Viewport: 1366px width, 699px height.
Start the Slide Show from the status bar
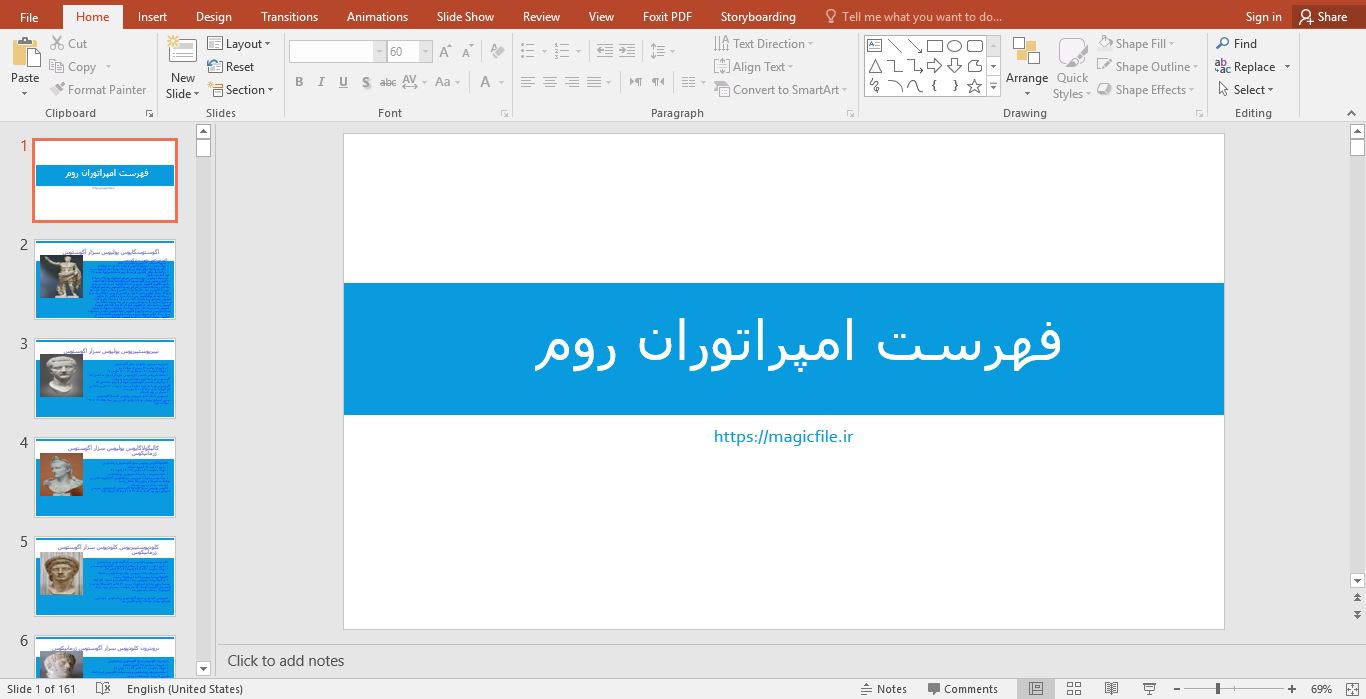pyautogui.click(x=1150, y=689)
